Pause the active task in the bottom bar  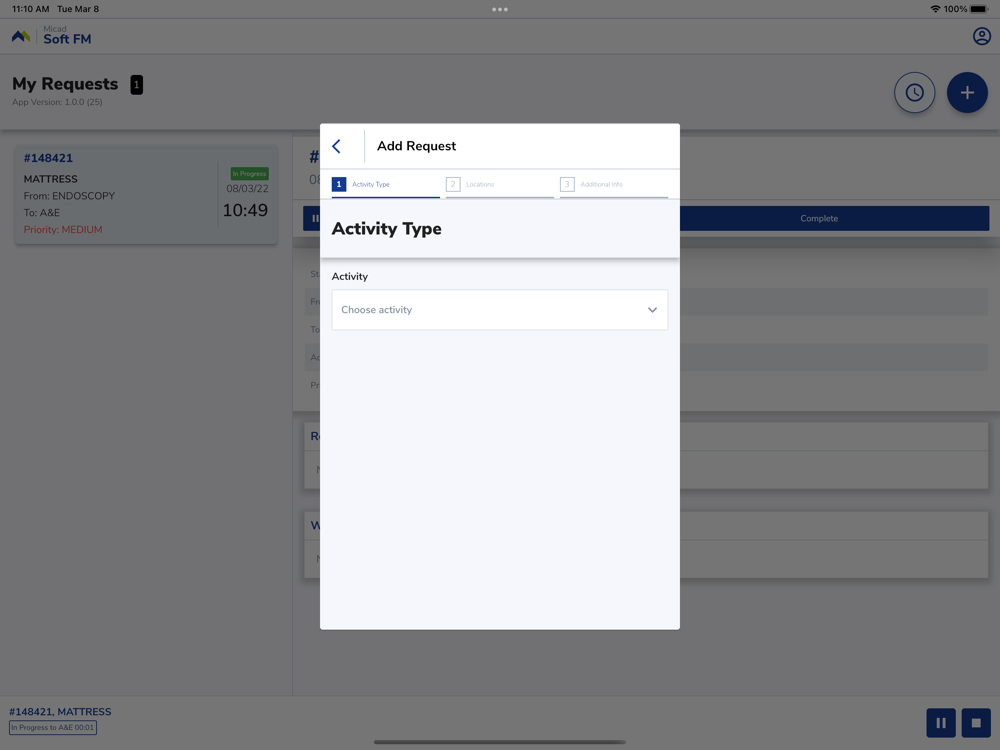pos(941,723)
